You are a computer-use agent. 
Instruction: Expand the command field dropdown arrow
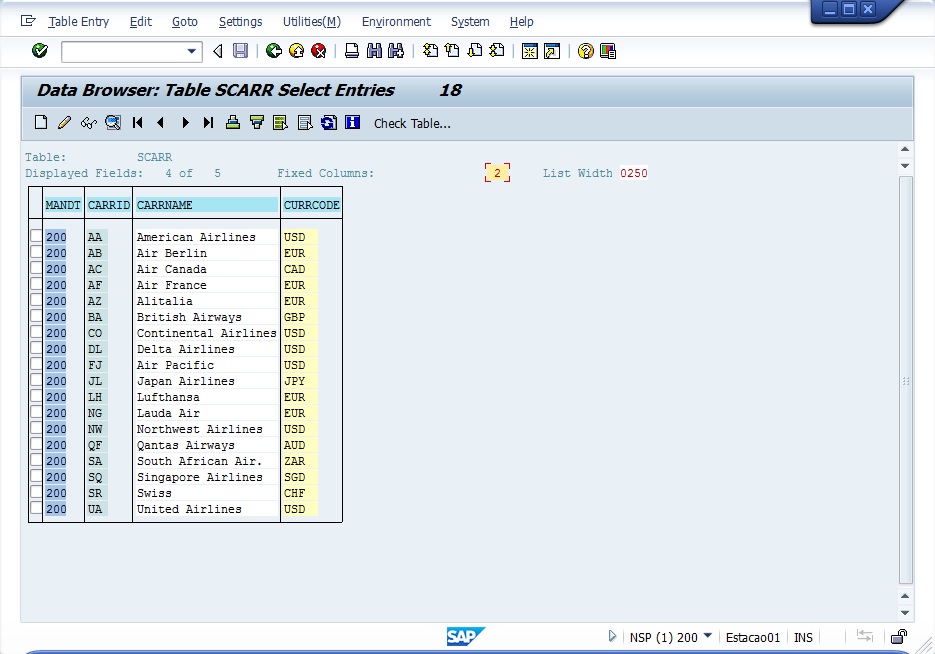tap(192, 51)
